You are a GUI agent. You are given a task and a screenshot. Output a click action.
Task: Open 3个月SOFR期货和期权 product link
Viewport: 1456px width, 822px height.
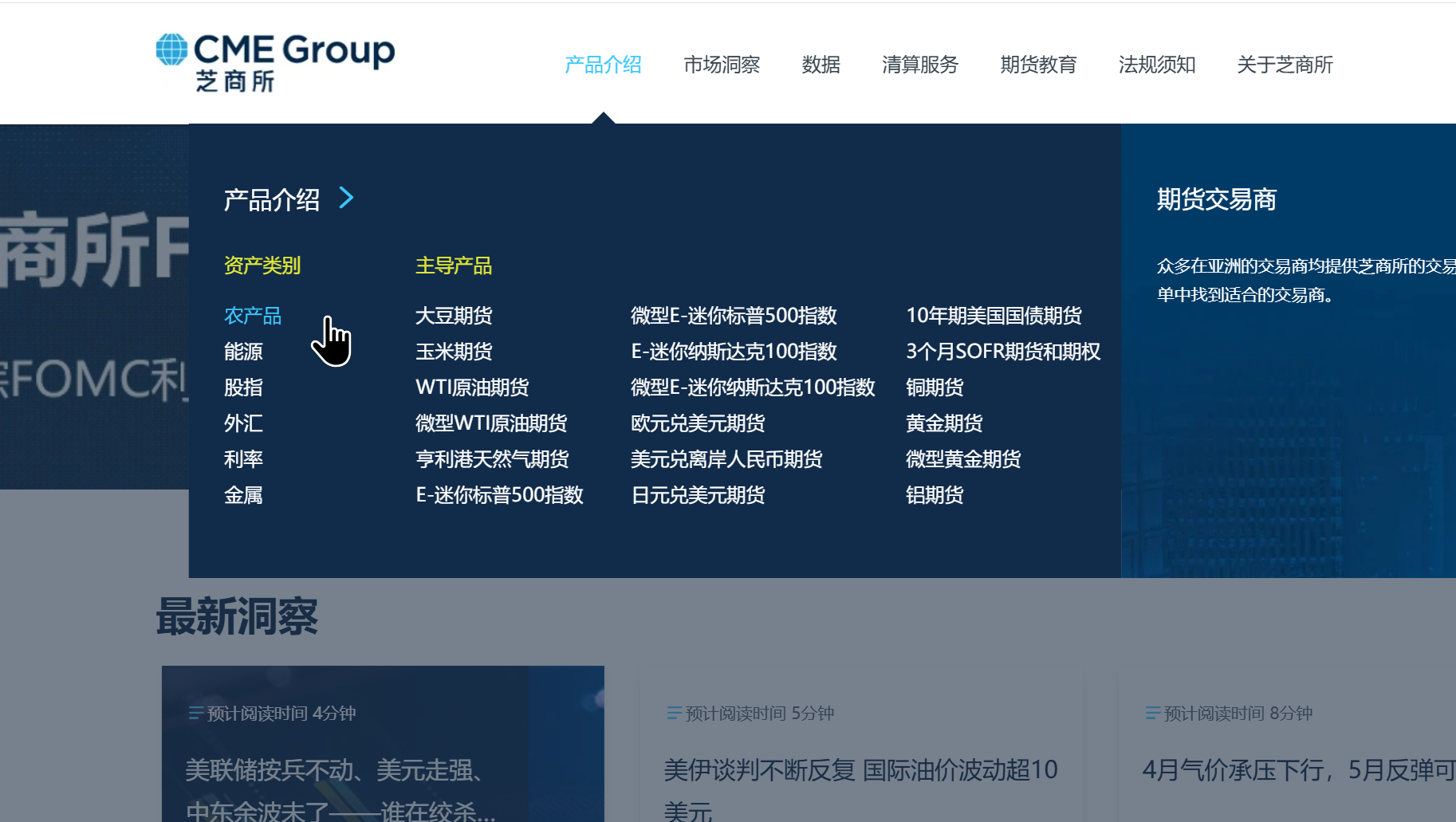click(x=1003, y=352)
